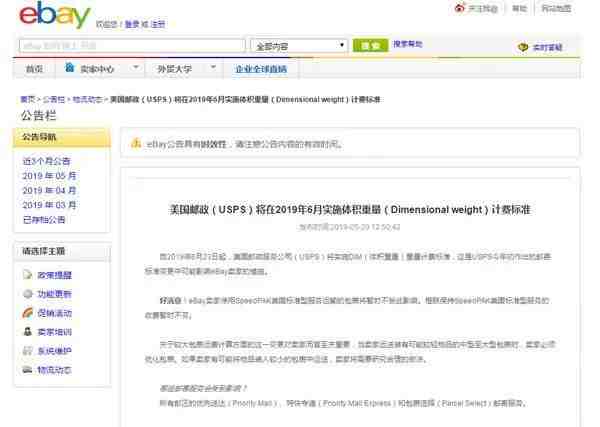The height and width of the screenshot is (427, 600).
Task: Select the 促销活动 topic
Action: point(54,313)
